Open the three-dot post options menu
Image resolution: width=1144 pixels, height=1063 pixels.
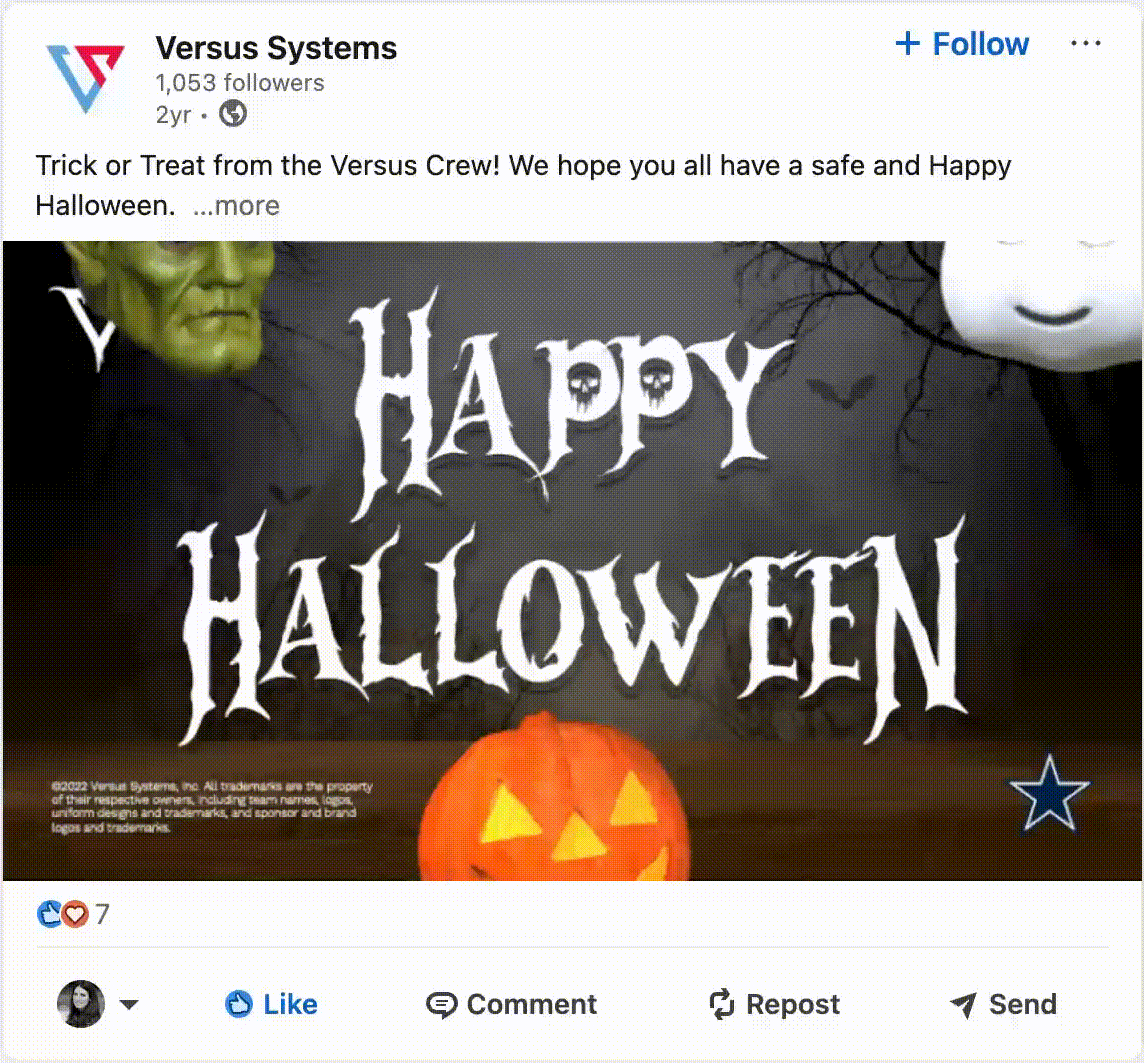[x=1085, y=44]
